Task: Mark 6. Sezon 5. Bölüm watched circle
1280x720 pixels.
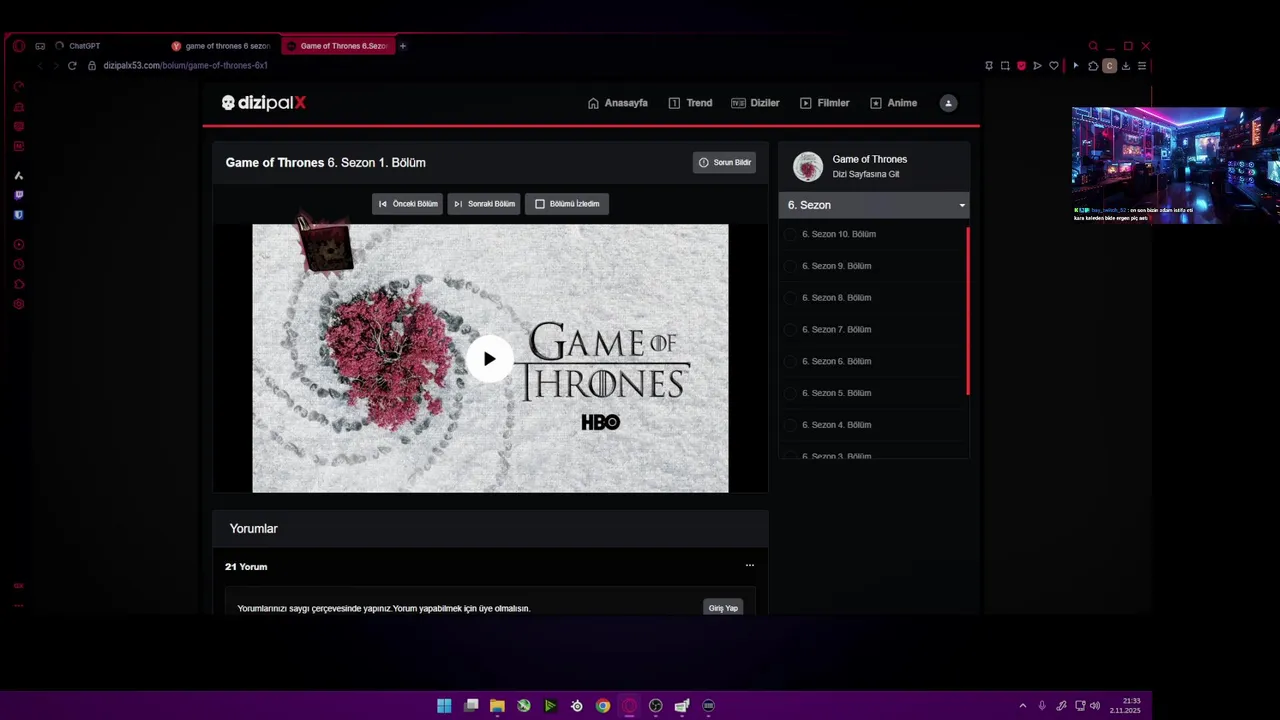Action: (x=790, y=393)
